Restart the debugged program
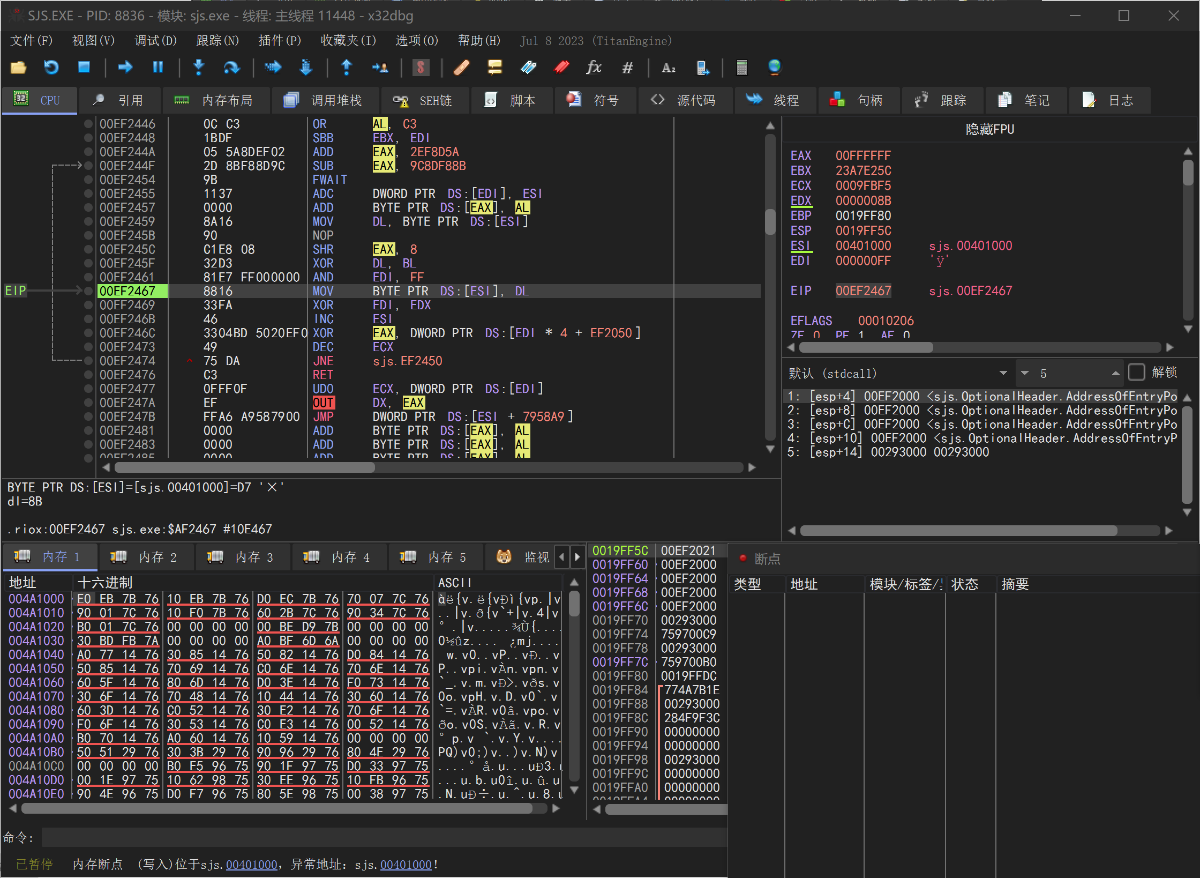The height and width of the screenshot is (878, 1200). 51,67
